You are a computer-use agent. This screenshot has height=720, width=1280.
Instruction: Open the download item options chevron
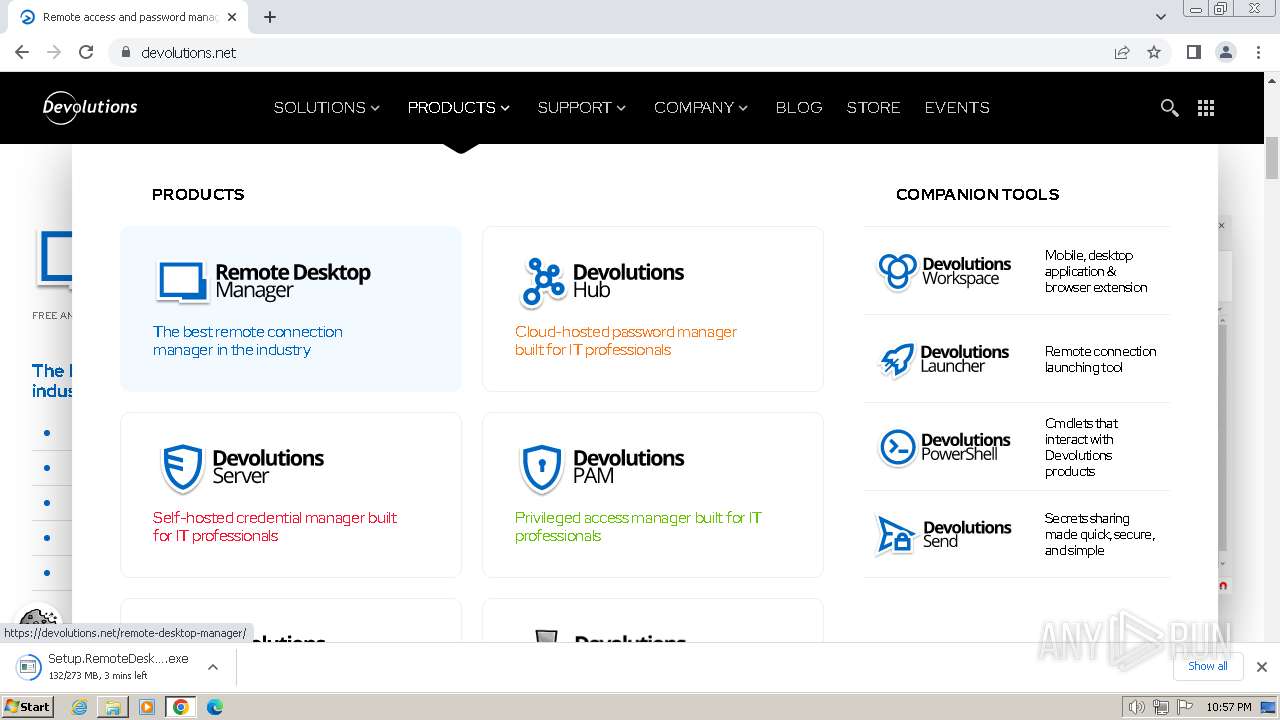click(212, 667)
